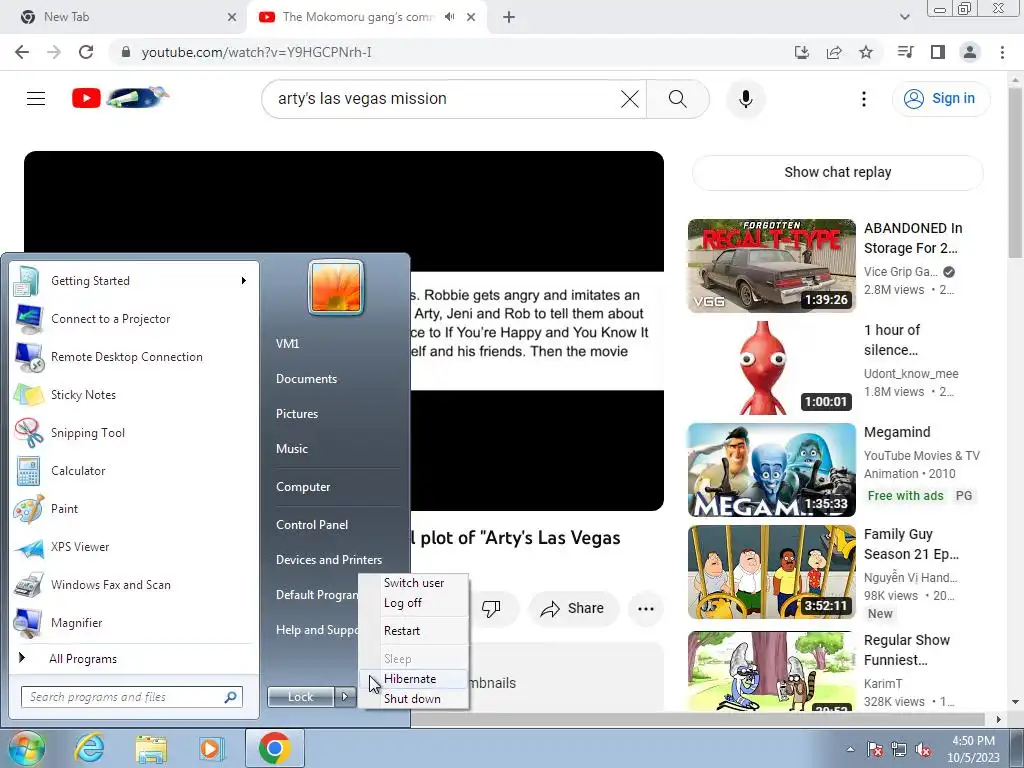
Task: Select Chrome icon in taskbar
Action: [274, 748]
